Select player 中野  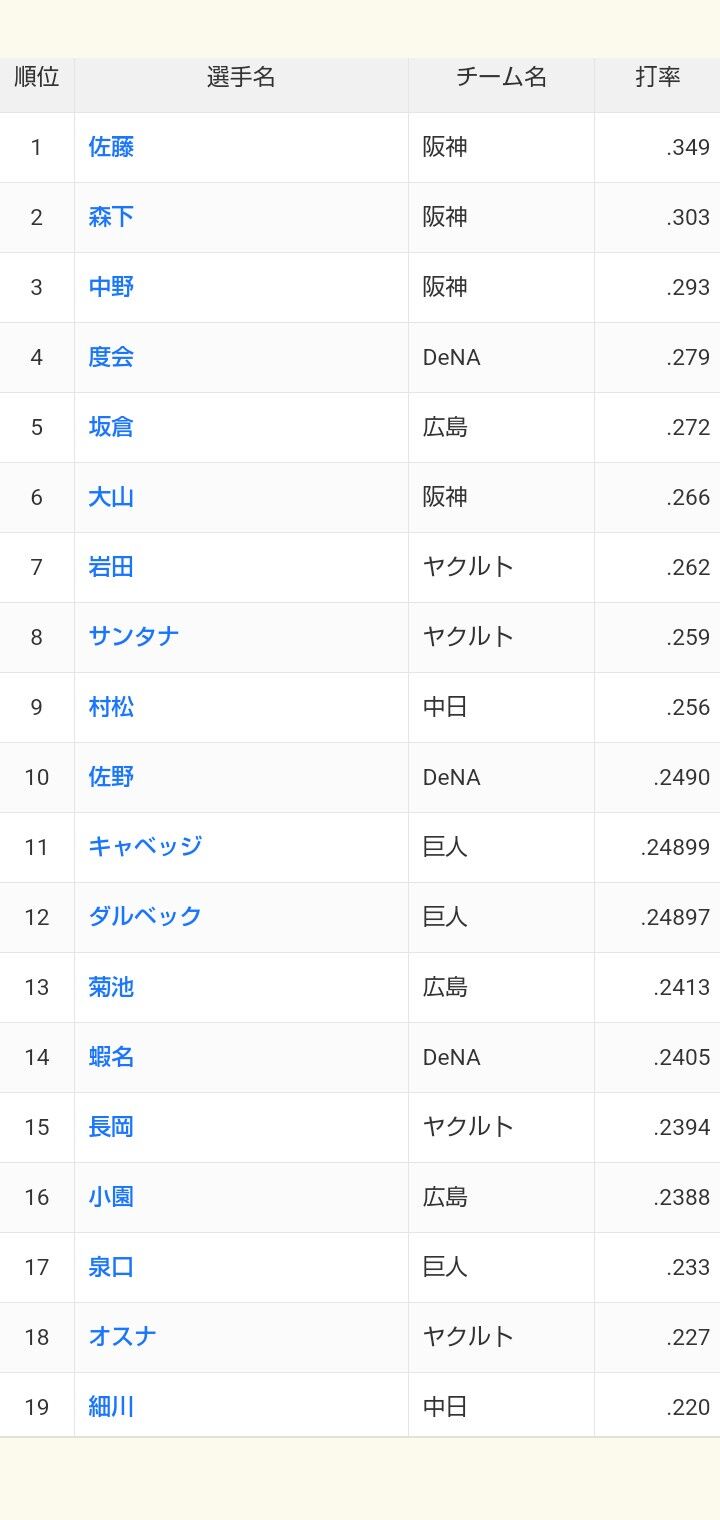tap(111, 287)
